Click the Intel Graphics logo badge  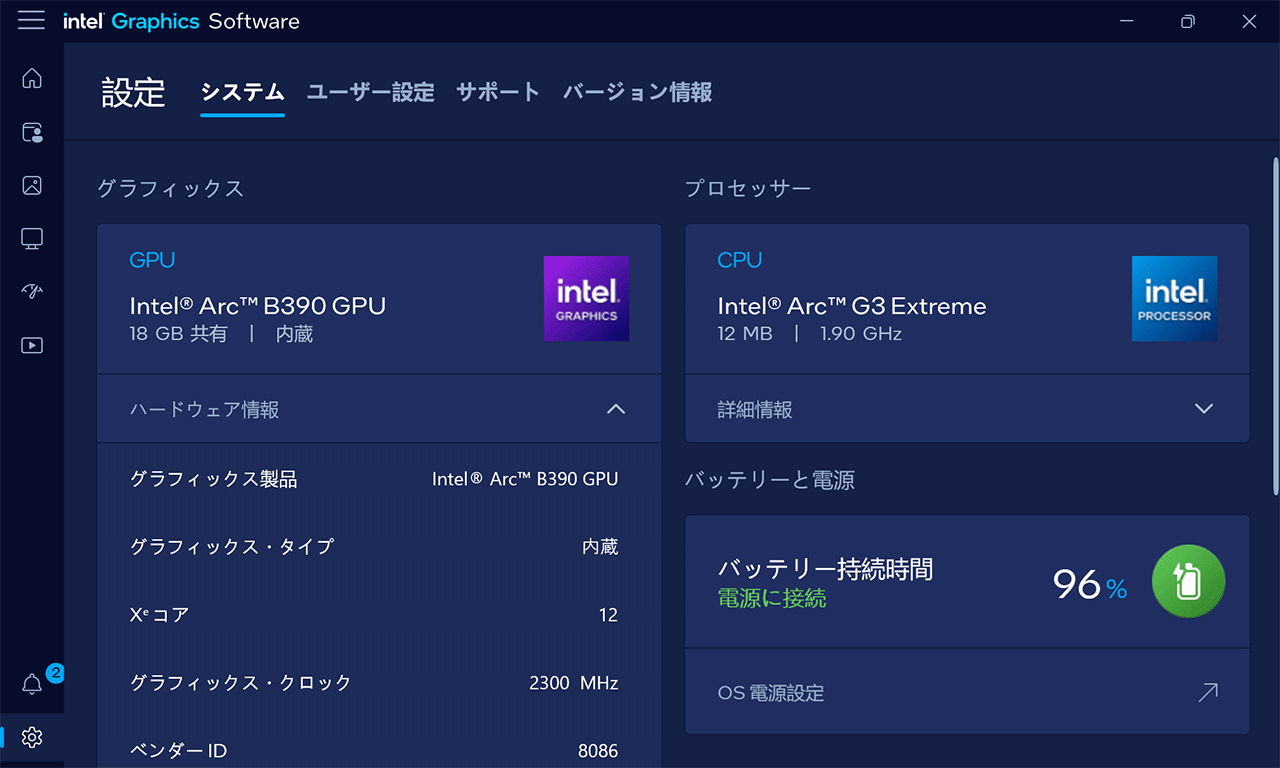pos(586,299)
